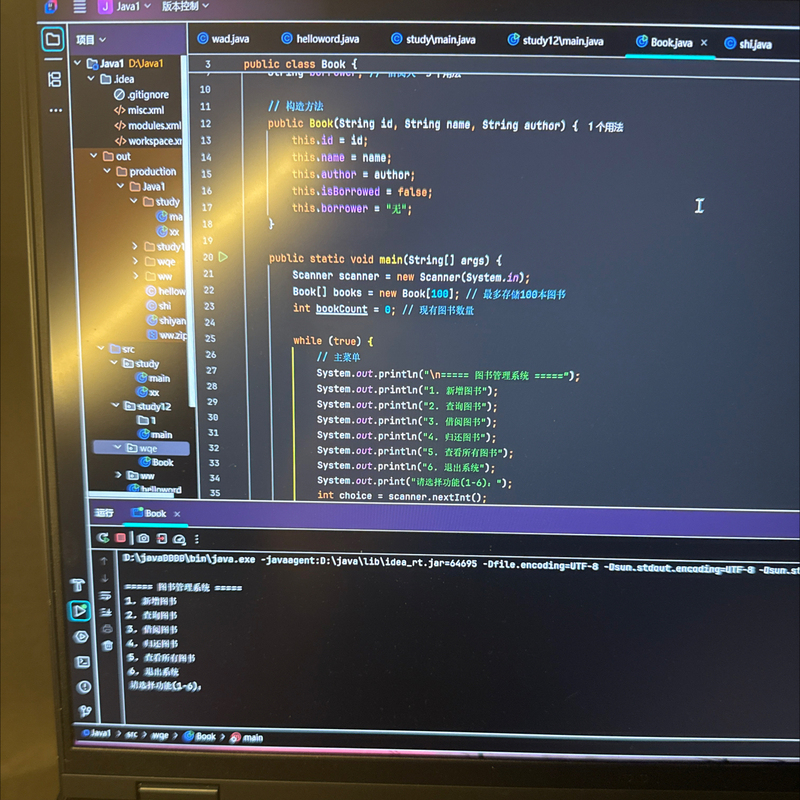Screen dimensions: 800x800
Task: Stop the running Book process
Action: [120, 538]
